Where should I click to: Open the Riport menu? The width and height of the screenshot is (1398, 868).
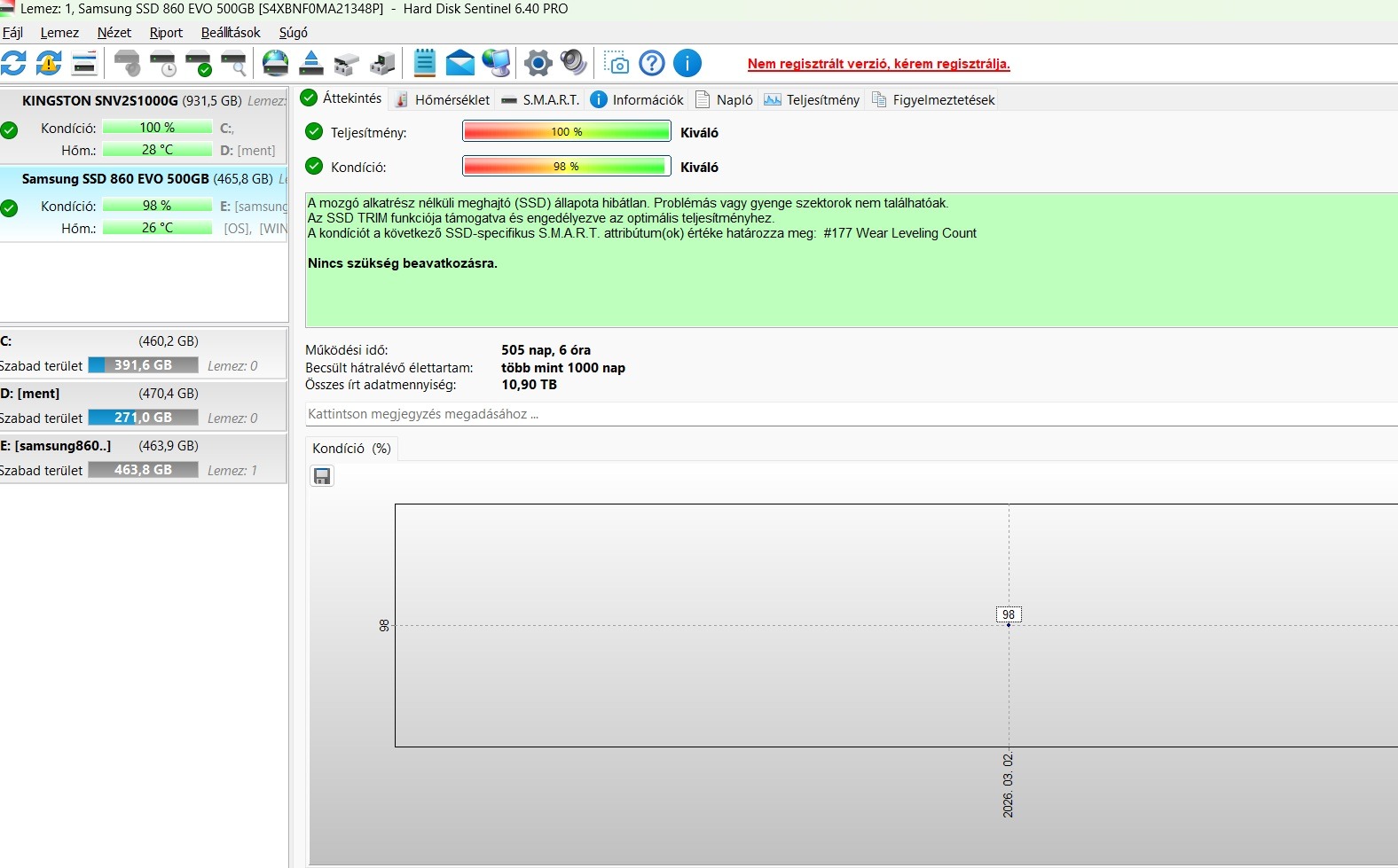(x=166, y=33)
